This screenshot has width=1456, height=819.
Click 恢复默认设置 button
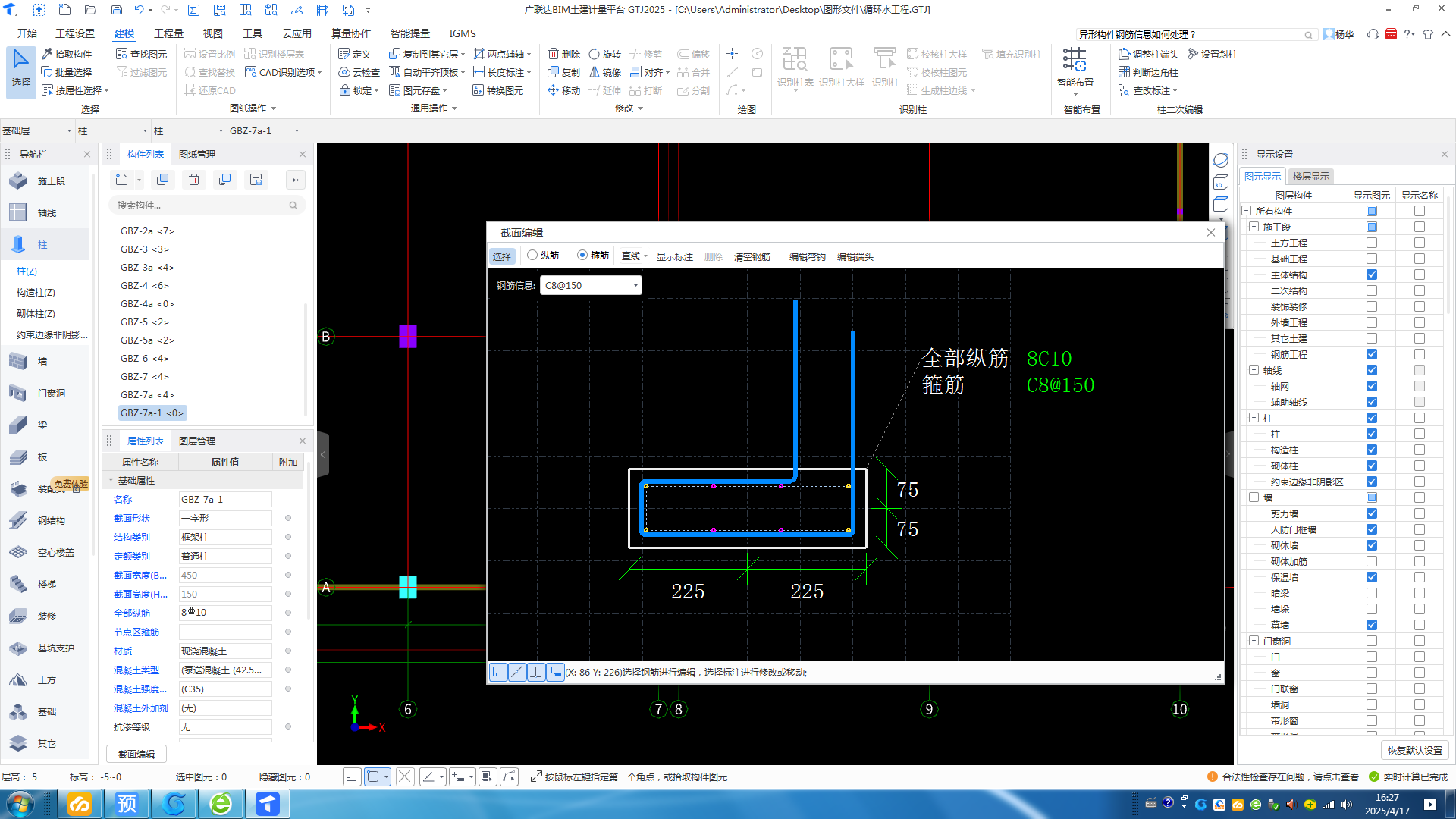tap(1415, 750)
